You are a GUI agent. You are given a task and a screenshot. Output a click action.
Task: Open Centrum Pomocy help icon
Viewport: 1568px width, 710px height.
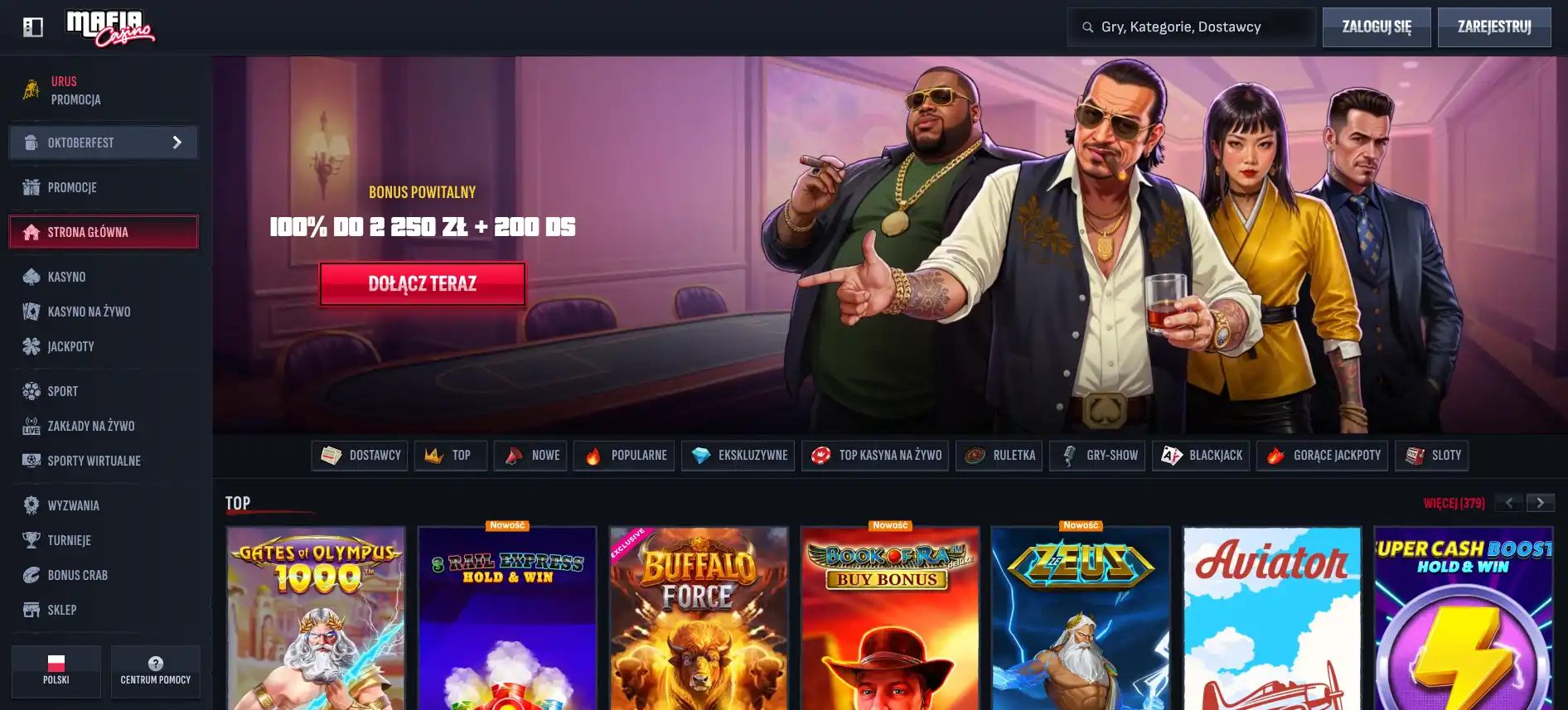tap(156, 664)
